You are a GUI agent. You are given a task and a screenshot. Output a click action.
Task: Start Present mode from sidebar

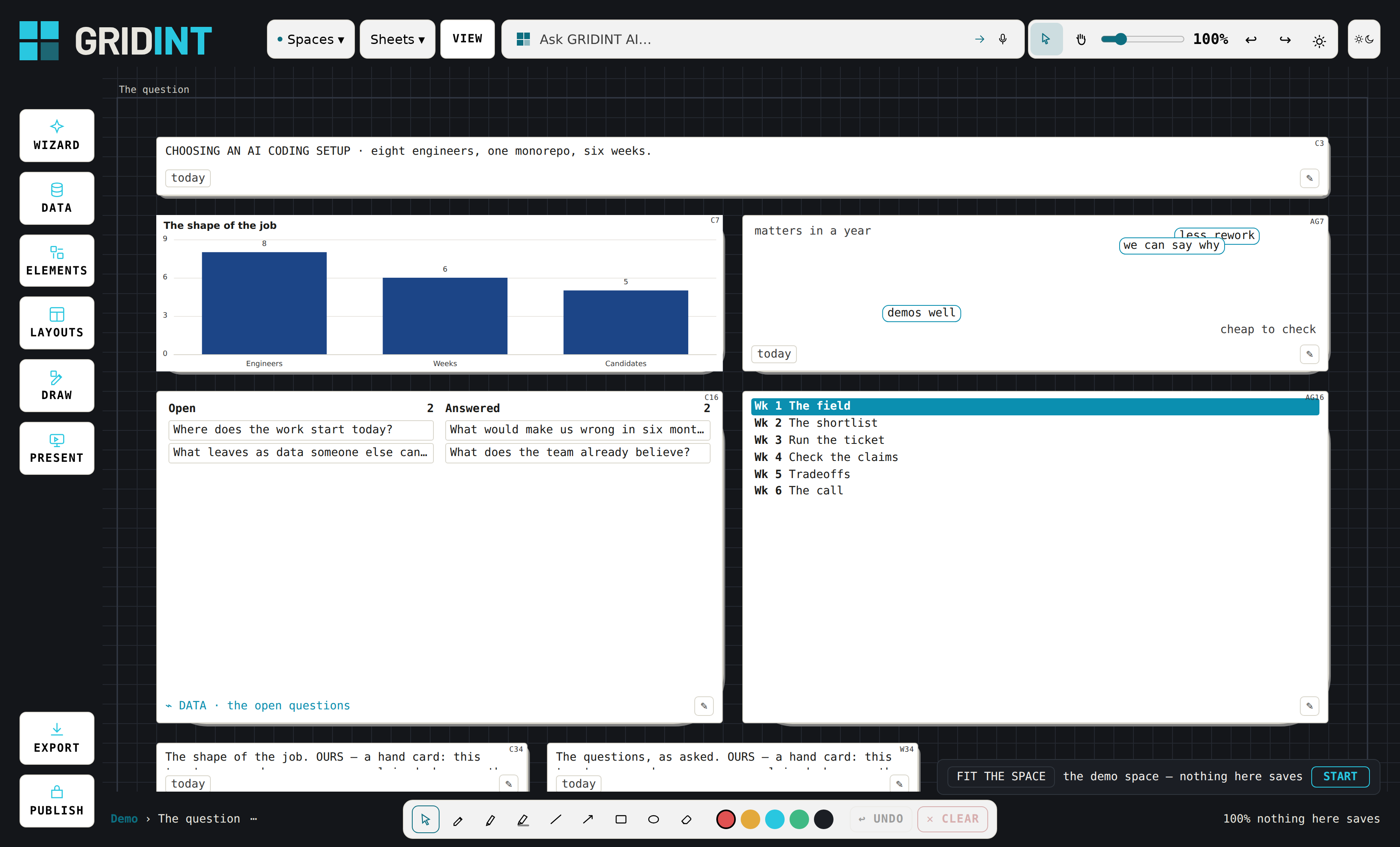(57, 448)
